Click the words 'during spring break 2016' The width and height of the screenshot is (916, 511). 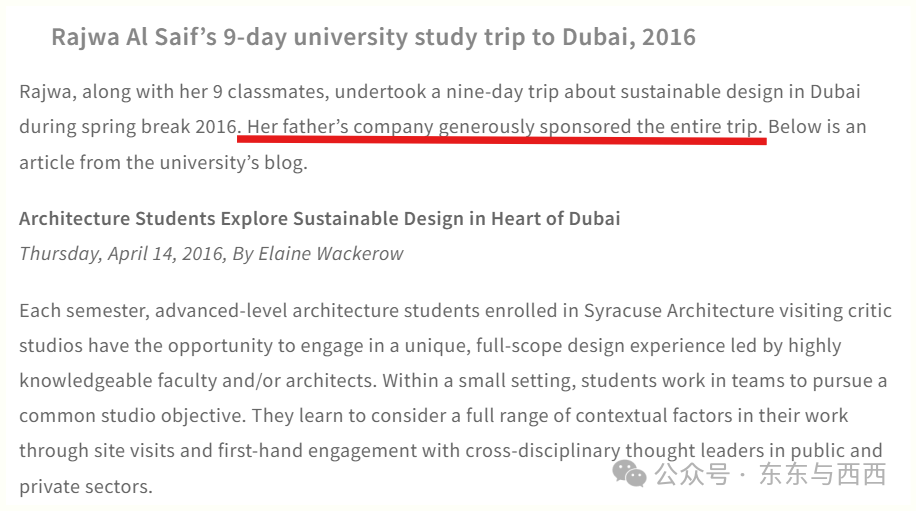tap(128, 127)
